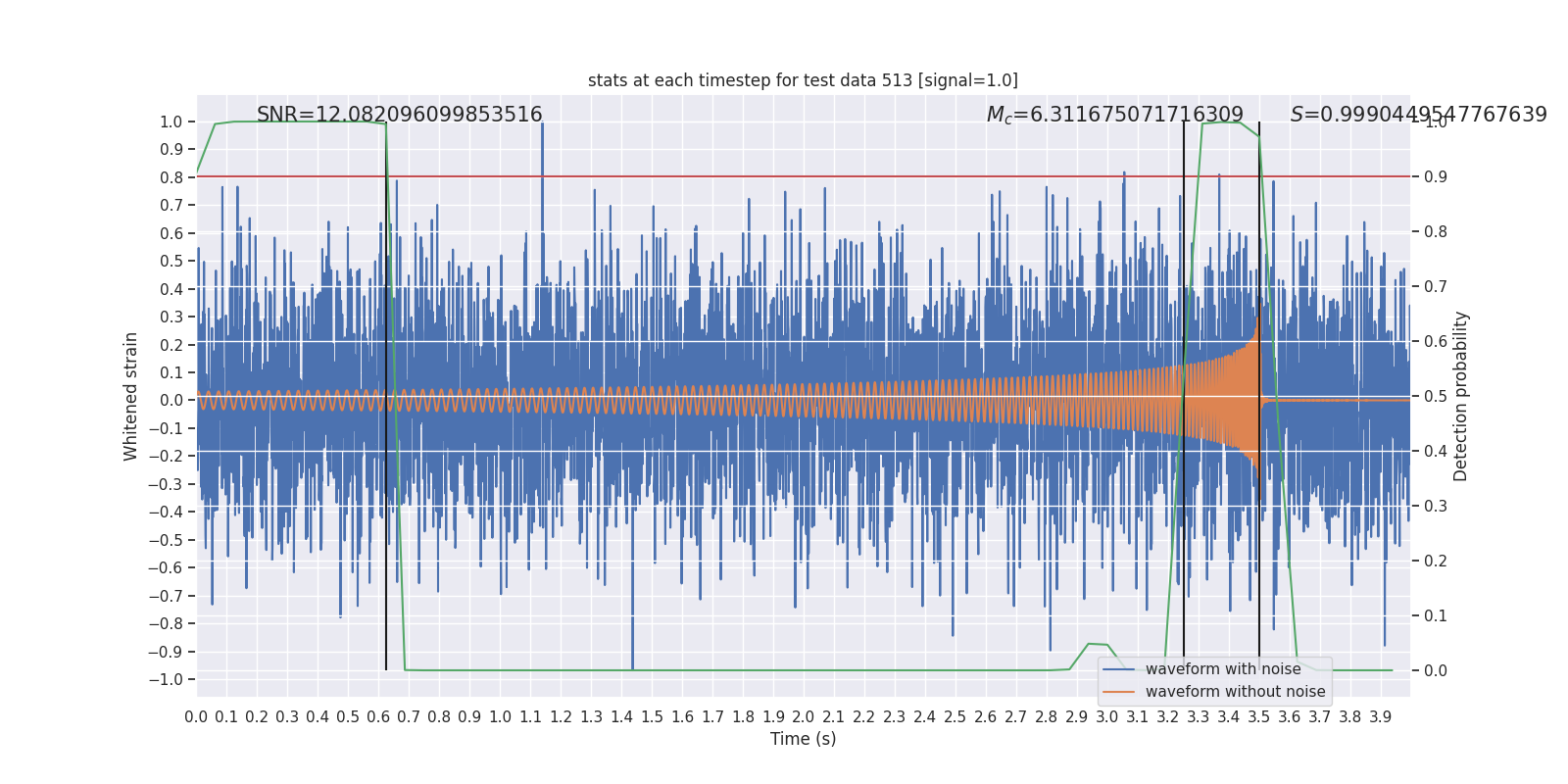Click the "Whitened strain" y-axis label

[x=131, y=396]
